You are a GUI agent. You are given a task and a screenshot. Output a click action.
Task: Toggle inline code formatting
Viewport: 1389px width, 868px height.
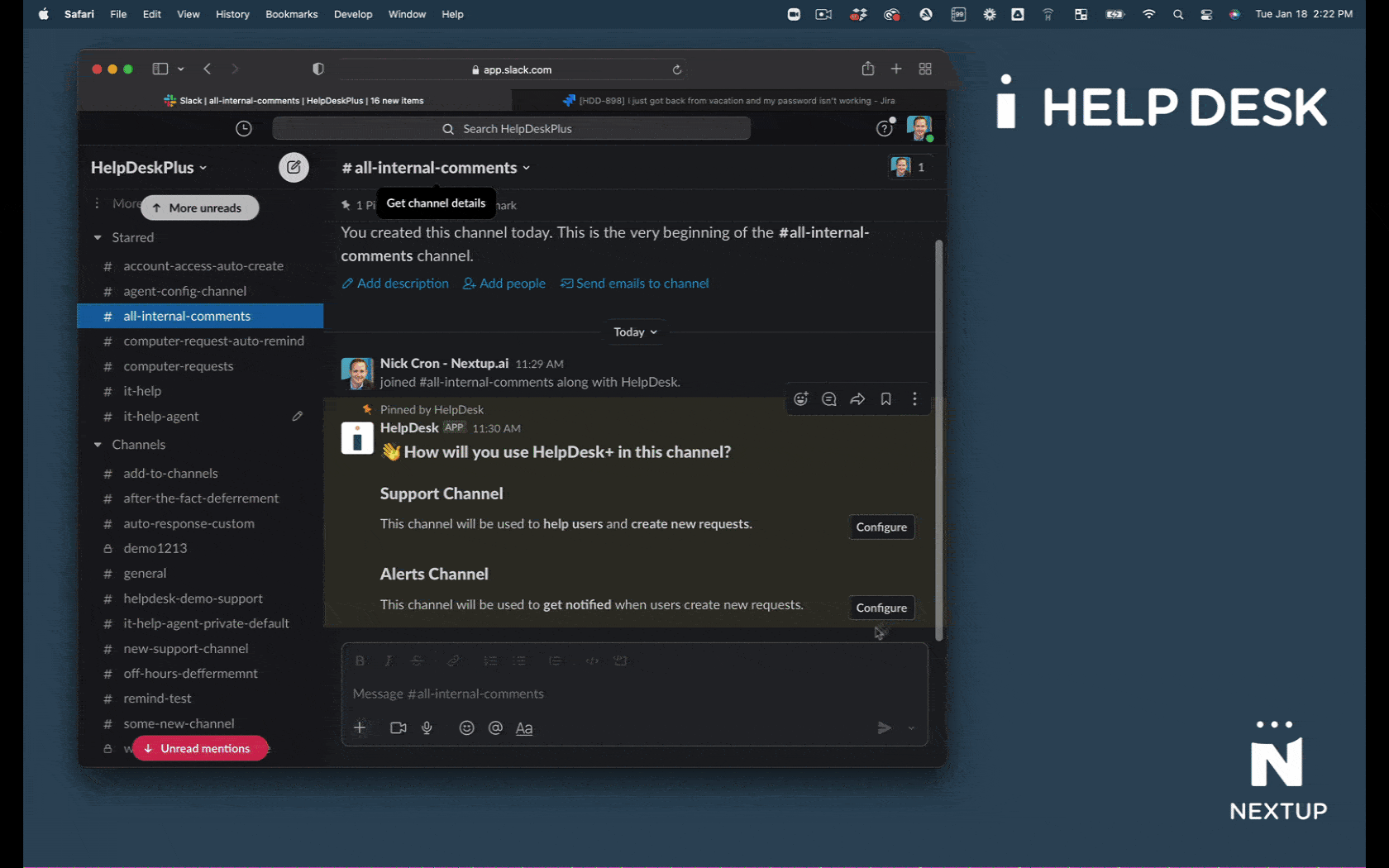coord(592,661)
